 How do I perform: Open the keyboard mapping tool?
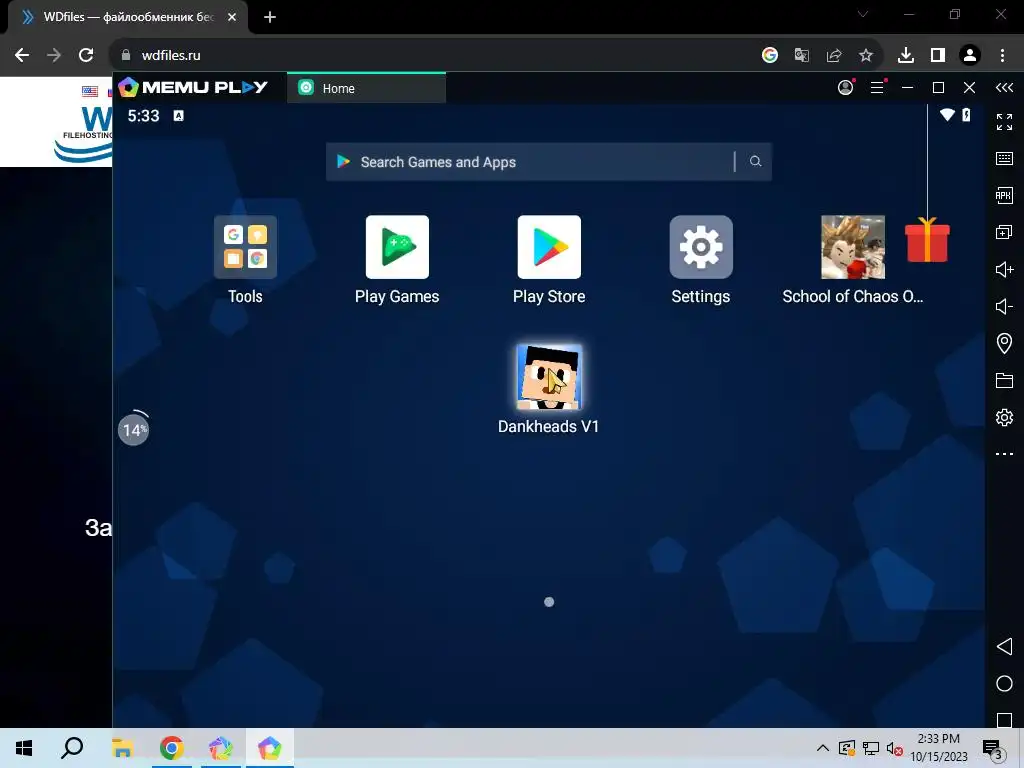tap(1004, 158)
